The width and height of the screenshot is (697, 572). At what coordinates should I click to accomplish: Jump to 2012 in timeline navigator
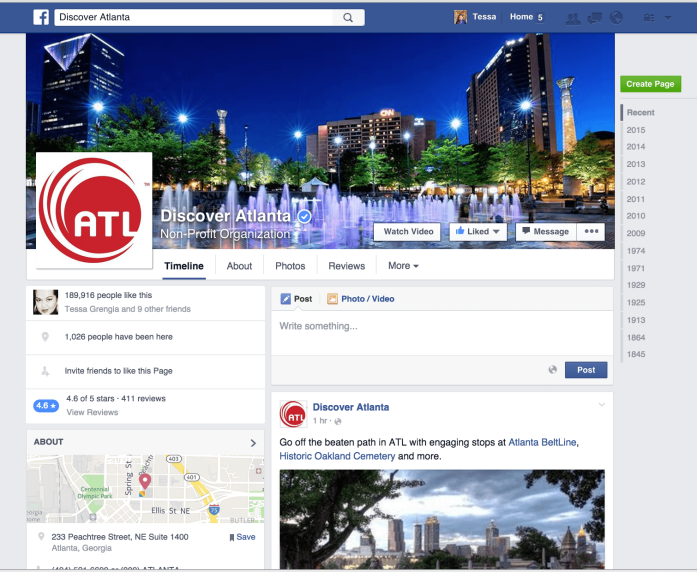click(636, 182)
